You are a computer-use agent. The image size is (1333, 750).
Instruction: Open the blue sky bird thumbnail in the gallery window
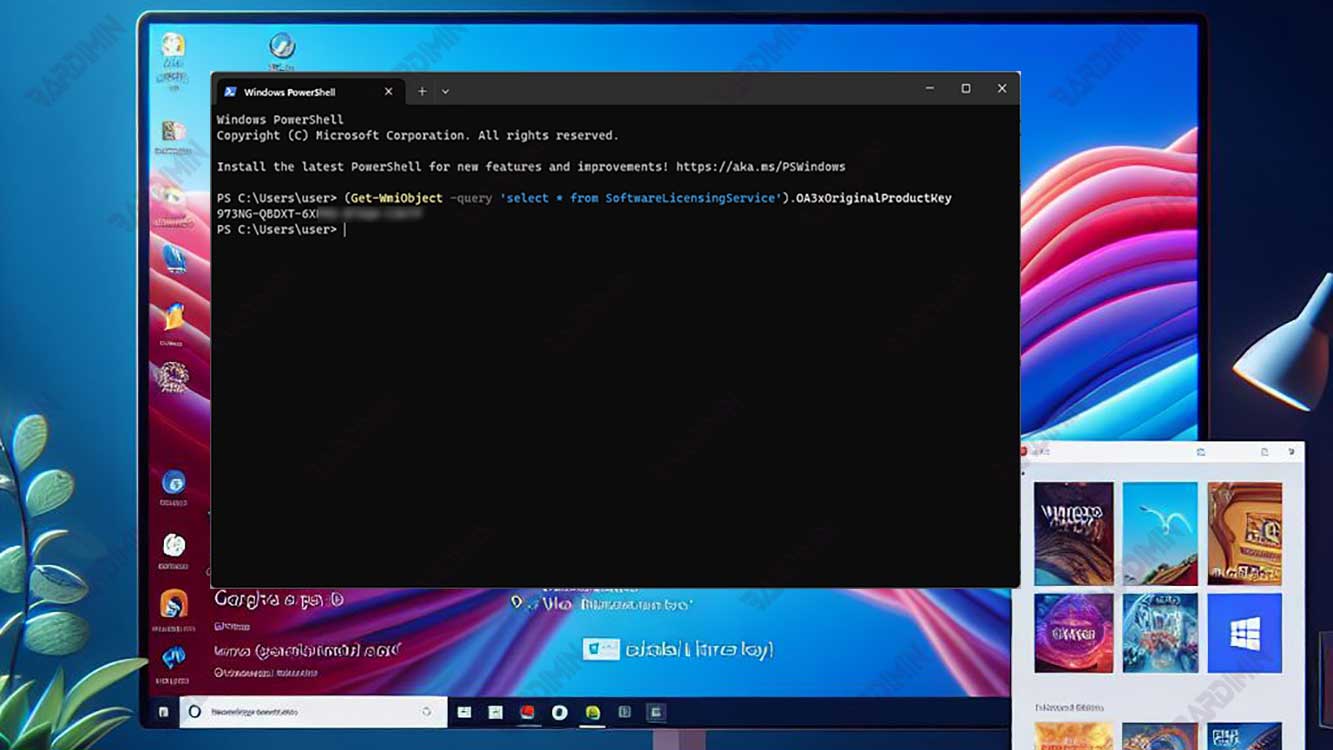[x=1160, y=534]
